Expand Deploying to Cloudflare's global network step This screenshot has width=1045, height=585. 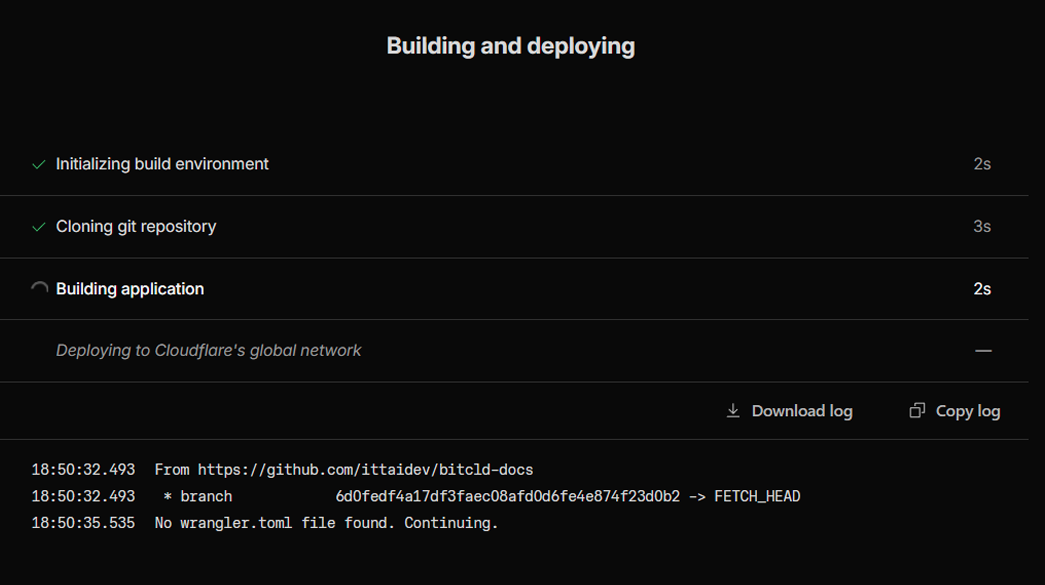(209, 350)
